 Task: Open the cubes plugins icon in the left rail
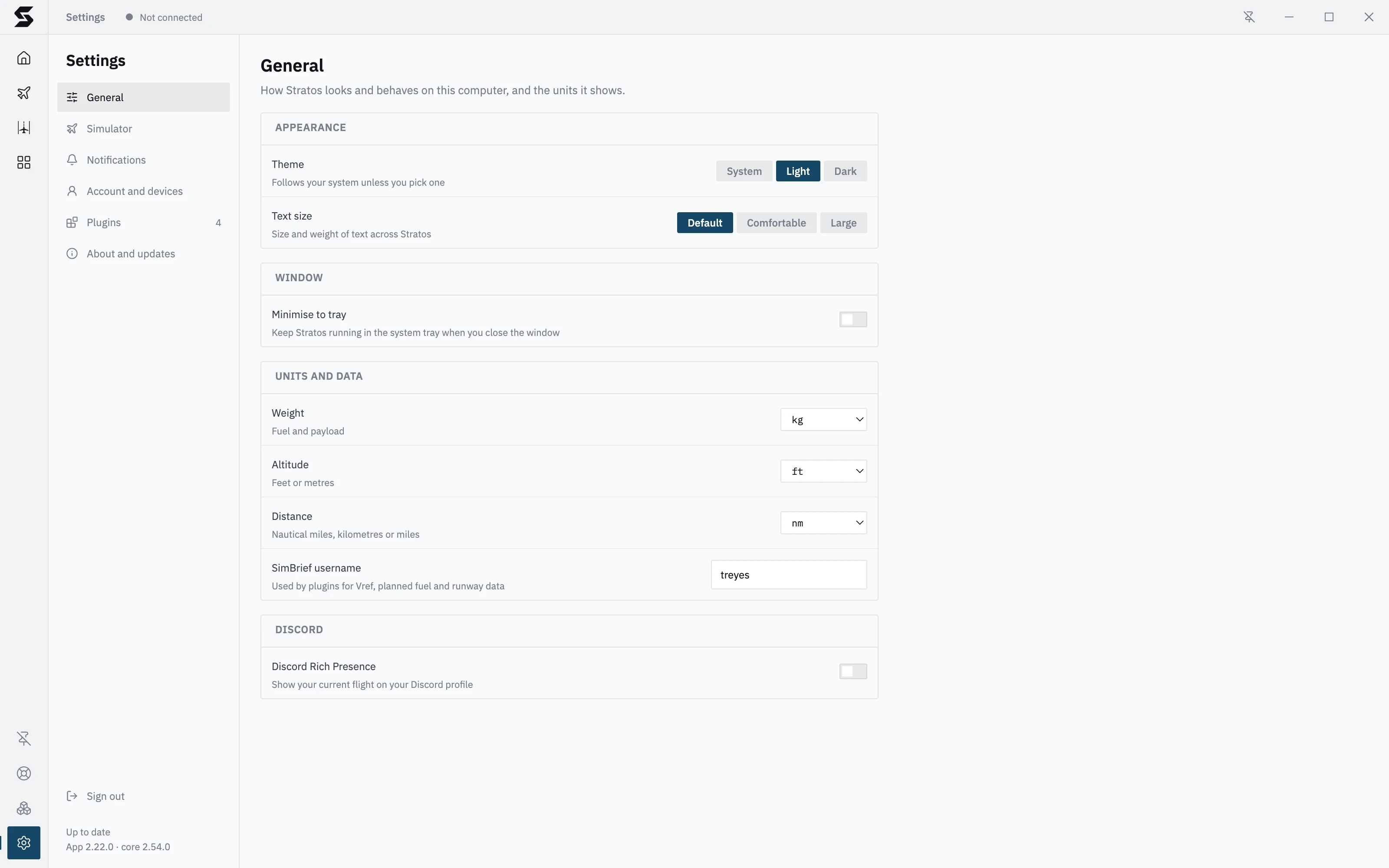[23, 808]
